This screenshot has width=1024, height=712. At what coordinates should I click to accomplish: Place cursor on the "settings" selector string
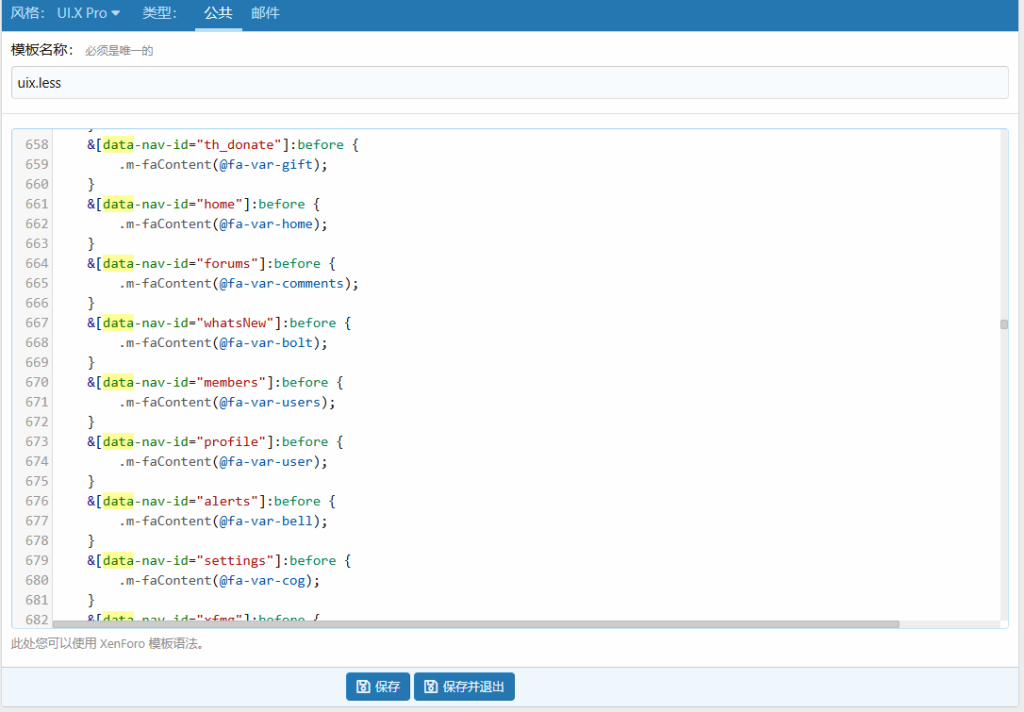[238, 561]
